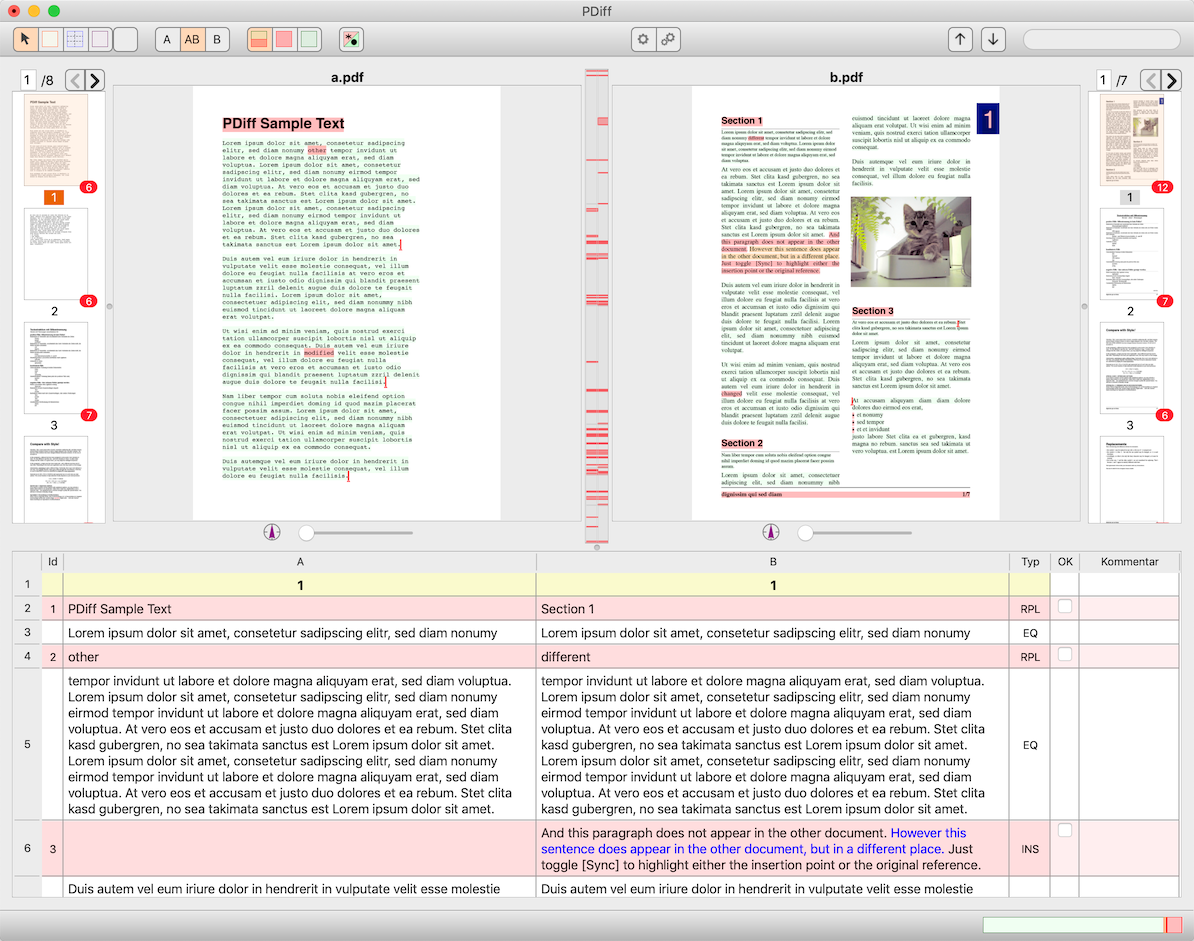This screenshot has height=941, width=1194.
Task: Select the dotted grid area tool
Action: click(75, 39)
